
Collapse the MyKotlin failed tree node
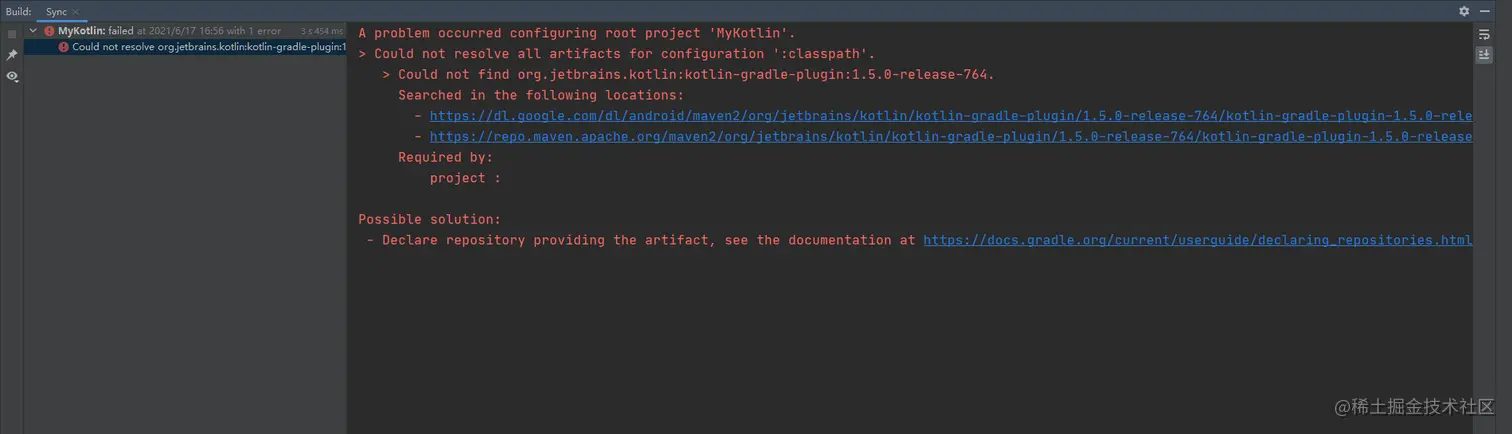tap(33, 31)
